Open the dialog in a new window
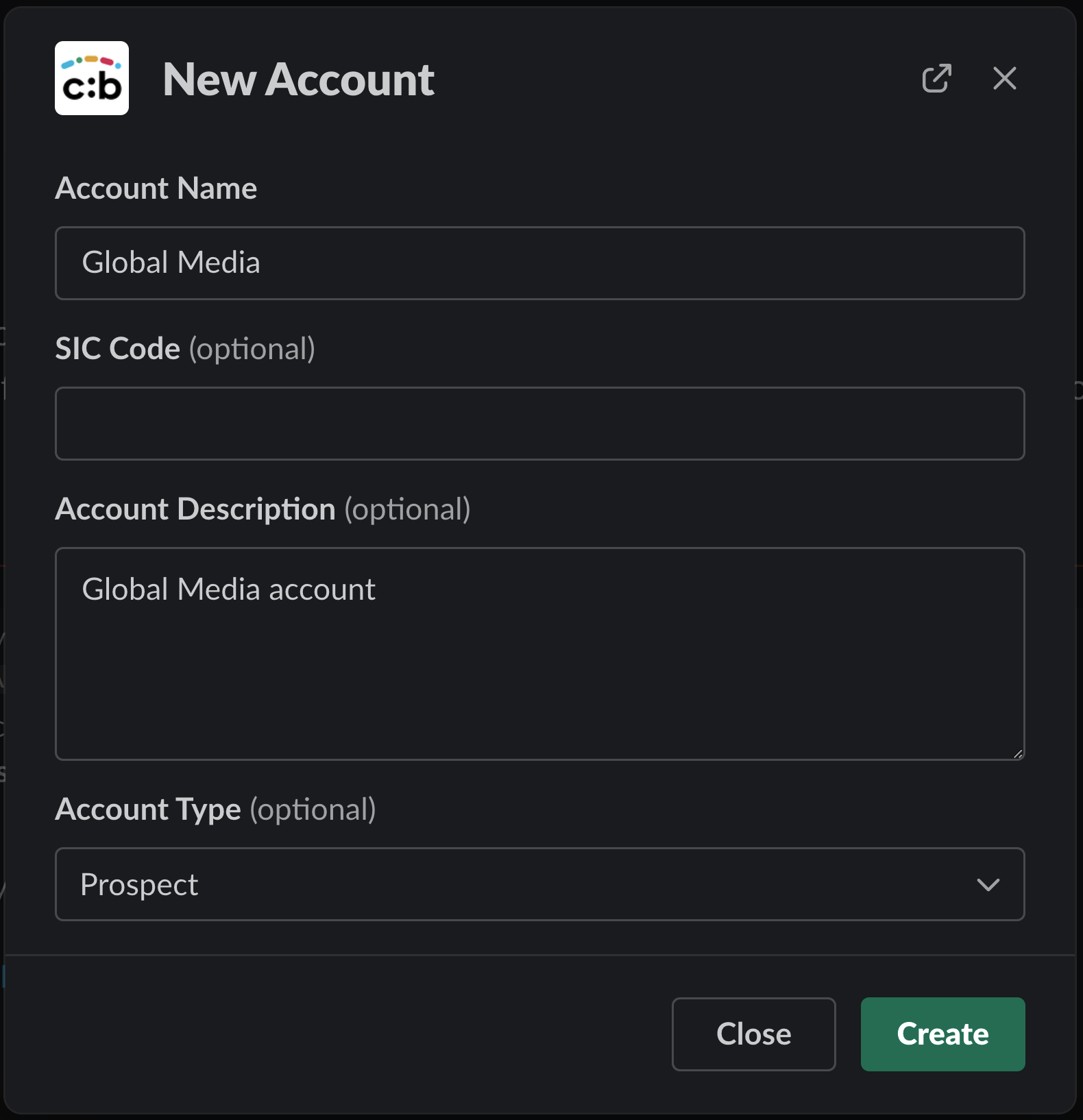Screen dimensions: 1083x1120 [x=936, y=78]
